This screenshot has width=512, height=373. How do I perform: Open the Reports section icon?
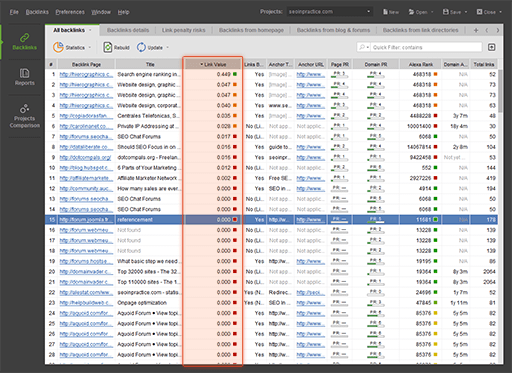coord(24,73)
